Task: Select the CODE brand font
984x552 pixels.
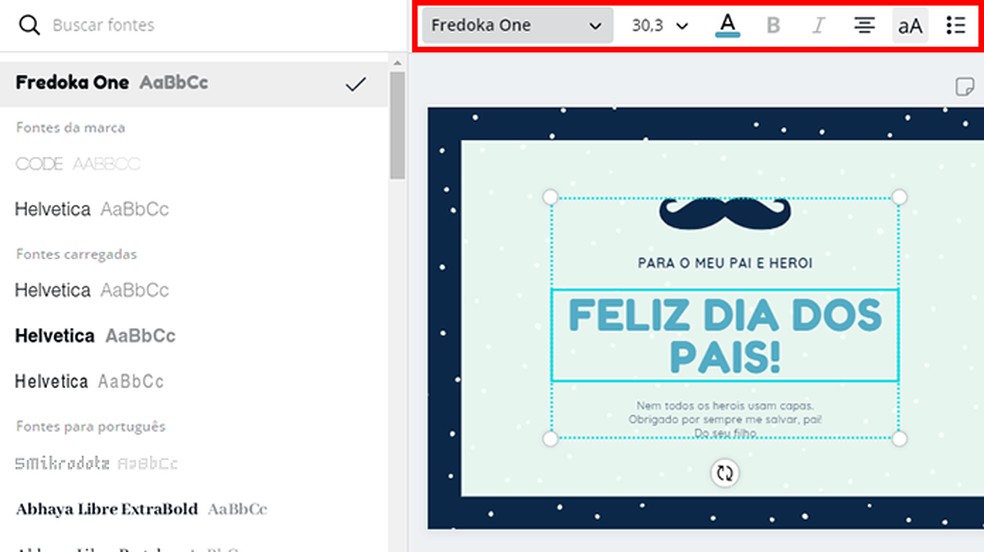Action: [78, 164]
